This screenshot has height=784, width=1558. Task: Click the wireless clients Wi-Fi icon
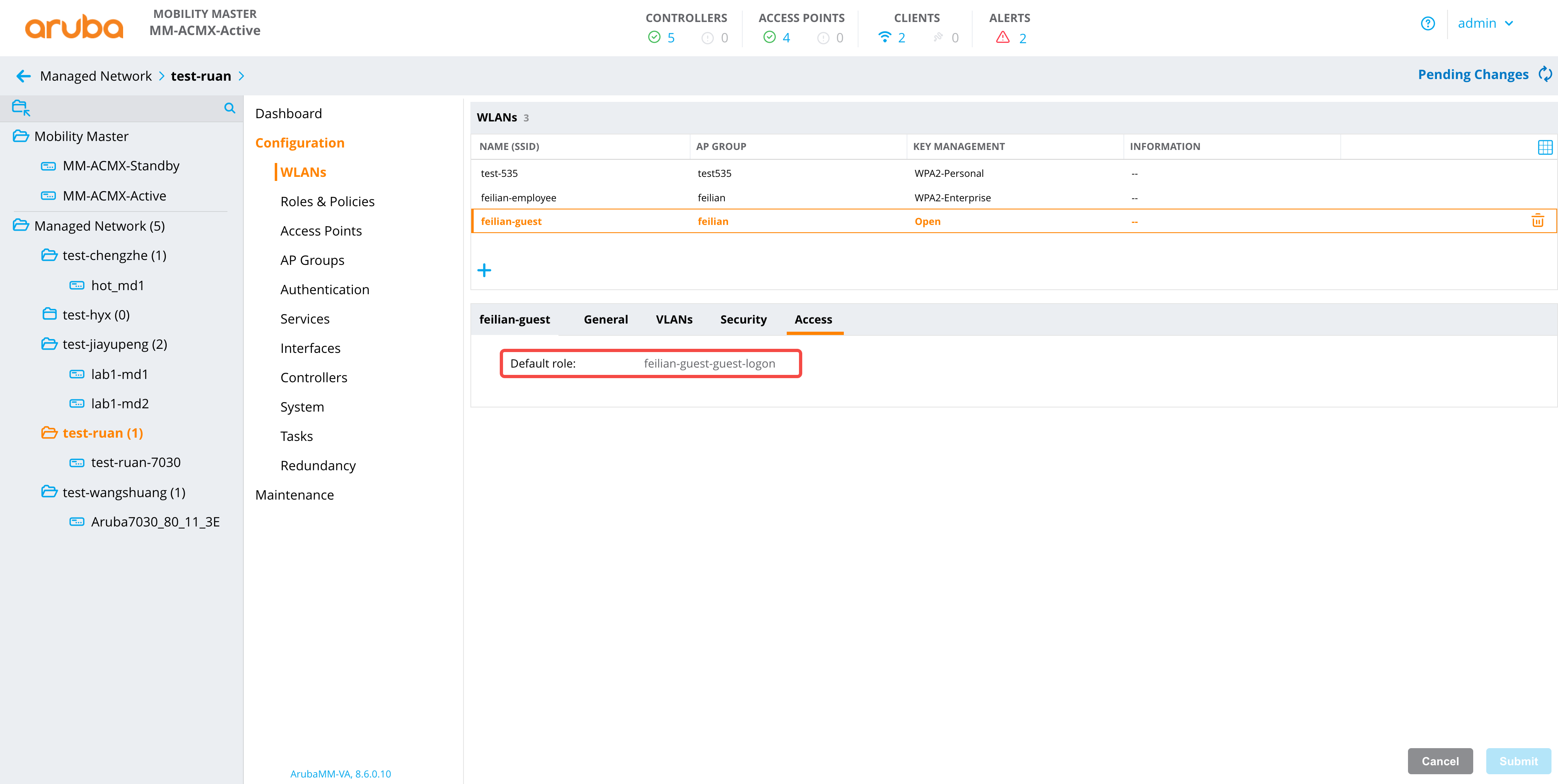click(x=884, y=37)
